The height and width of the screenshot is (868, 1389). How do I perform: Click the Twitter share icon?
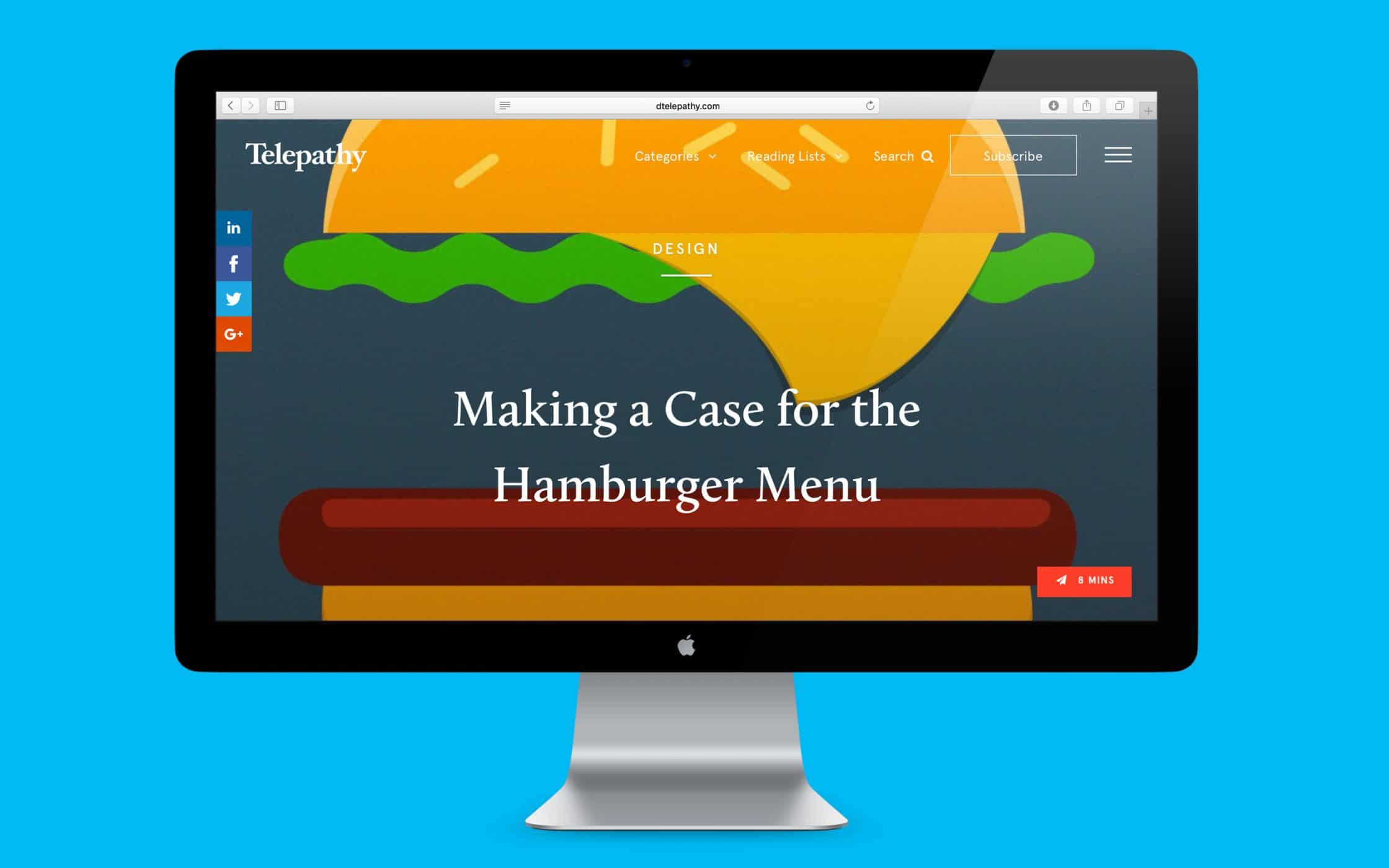click(234, 298)
